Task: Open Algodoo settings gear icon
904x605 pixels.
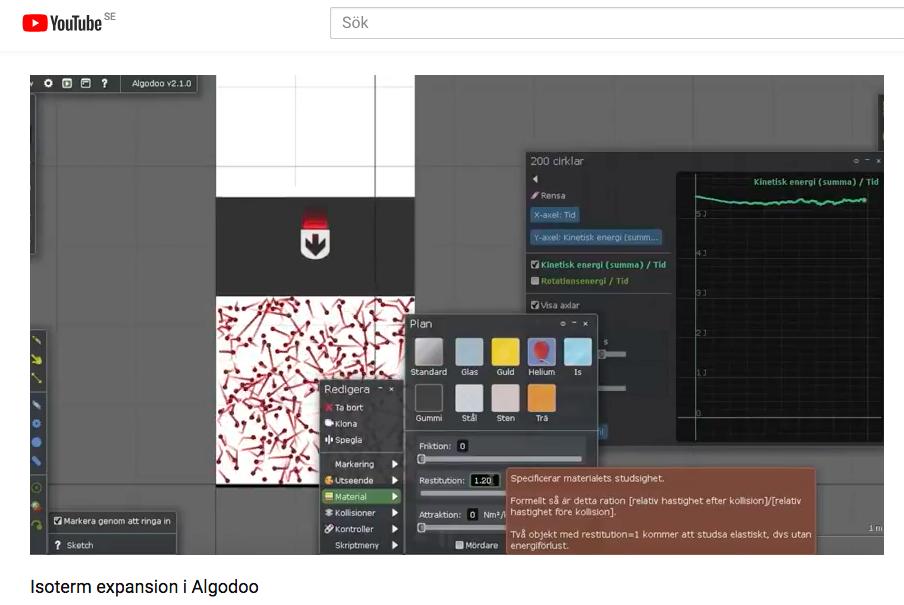Action: 48,83
